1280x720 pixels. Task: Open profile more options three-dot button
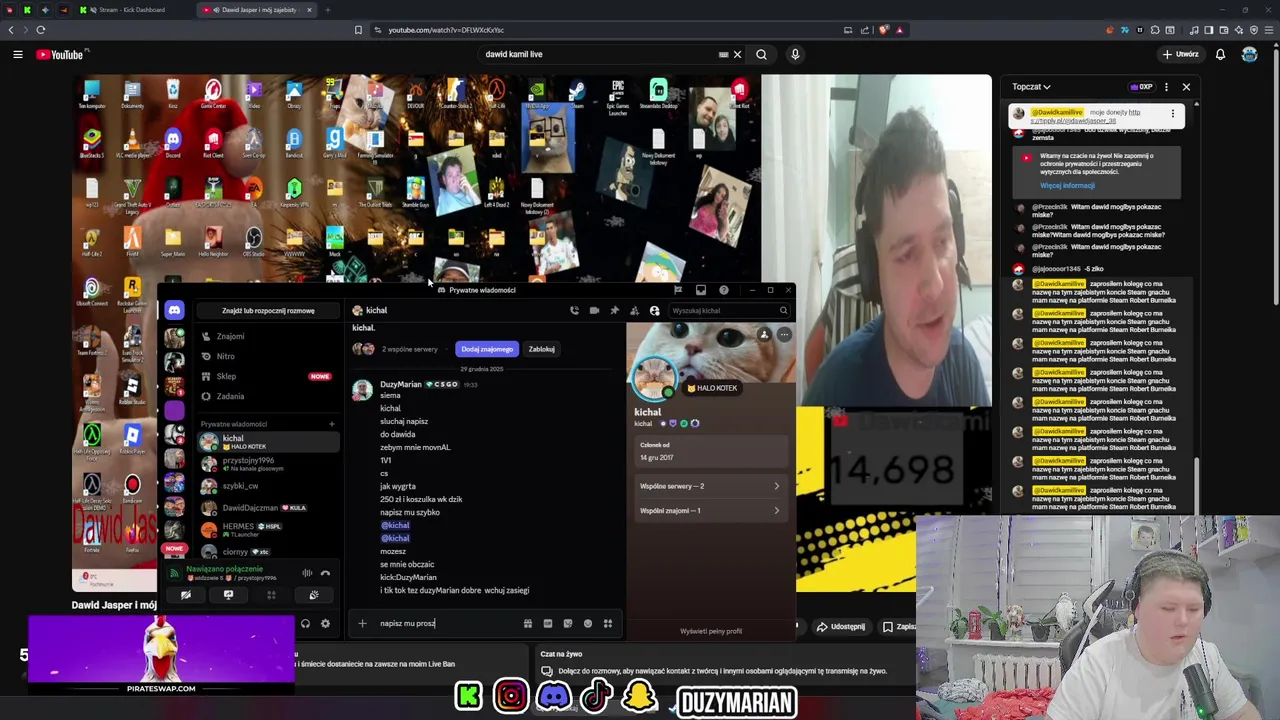point(784,335)
